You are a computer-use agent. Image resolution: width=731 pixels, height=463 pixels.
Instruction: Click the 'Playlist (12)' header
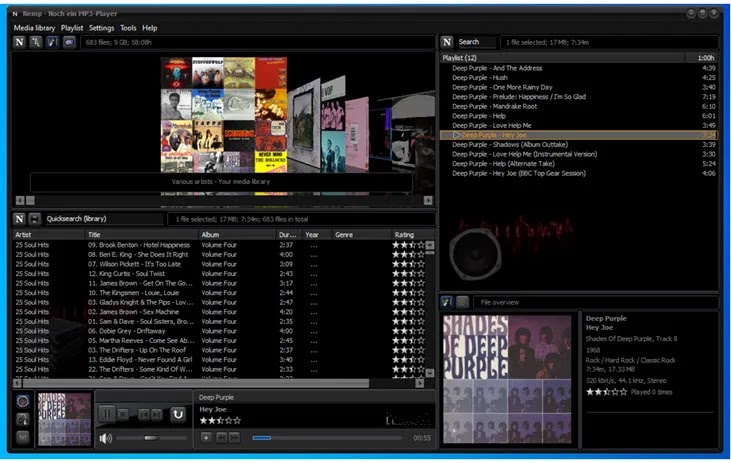(x=562, y=58)
